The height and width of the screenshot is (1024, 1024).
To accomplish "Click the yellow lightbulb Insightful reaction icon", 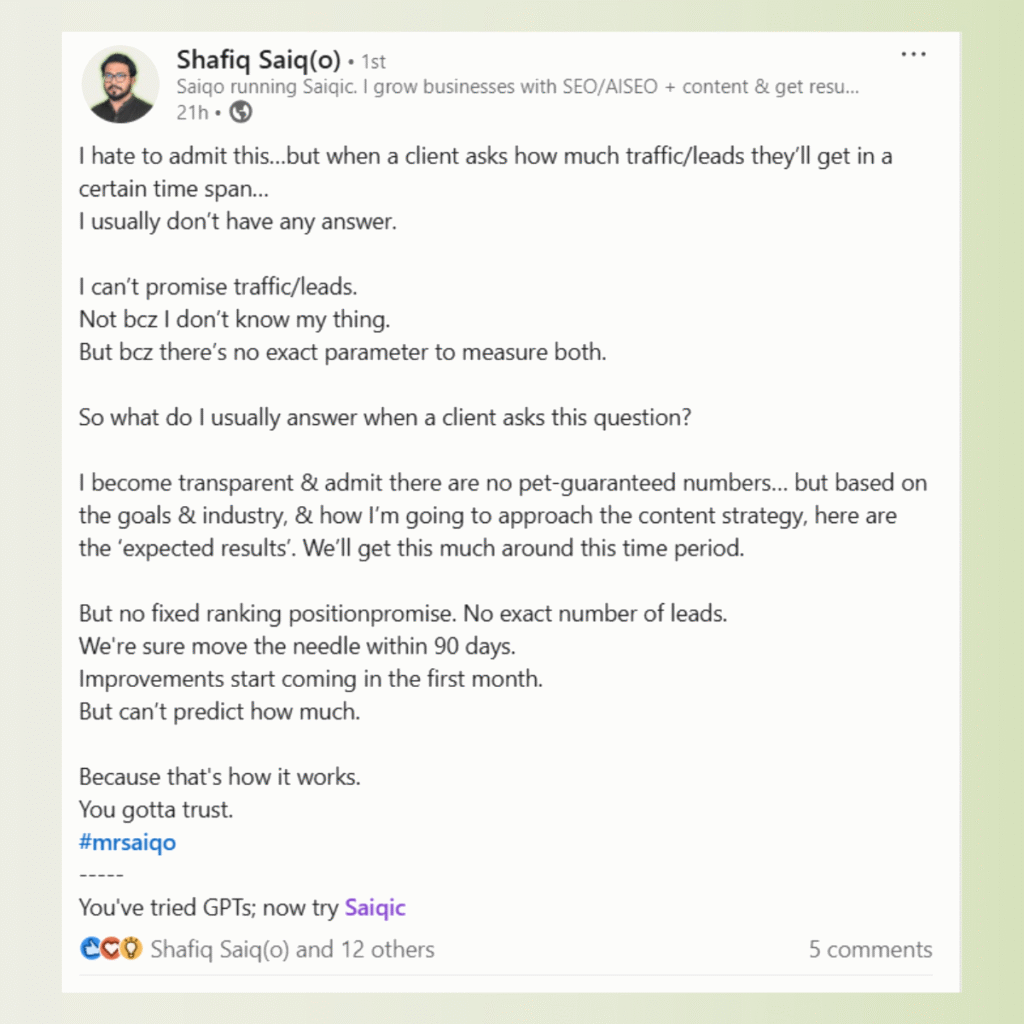I will pyautogui.click(x=131, y=949).
